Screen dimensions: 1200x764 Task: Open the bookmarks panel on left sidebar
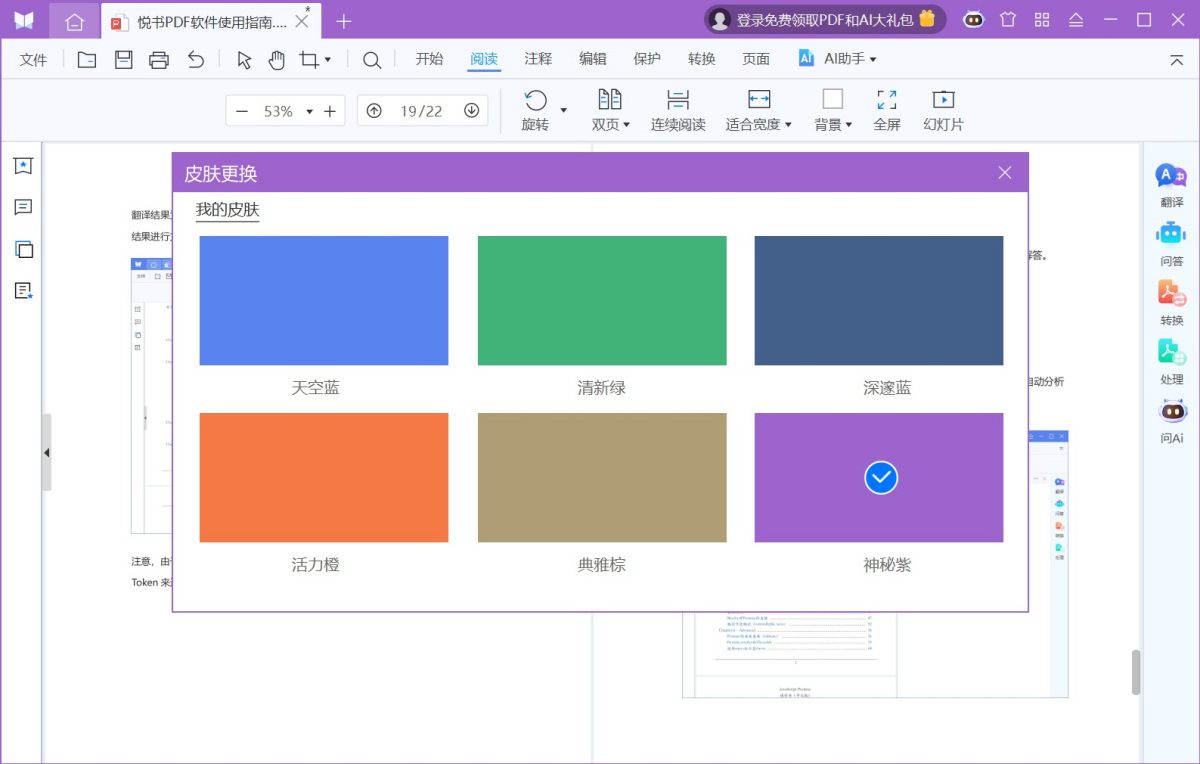pos(24,165)
